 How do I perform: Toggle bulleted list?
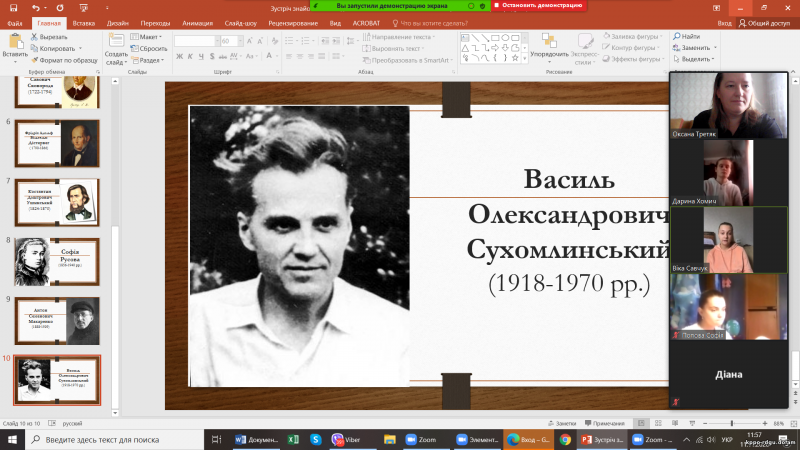[289, 41]
